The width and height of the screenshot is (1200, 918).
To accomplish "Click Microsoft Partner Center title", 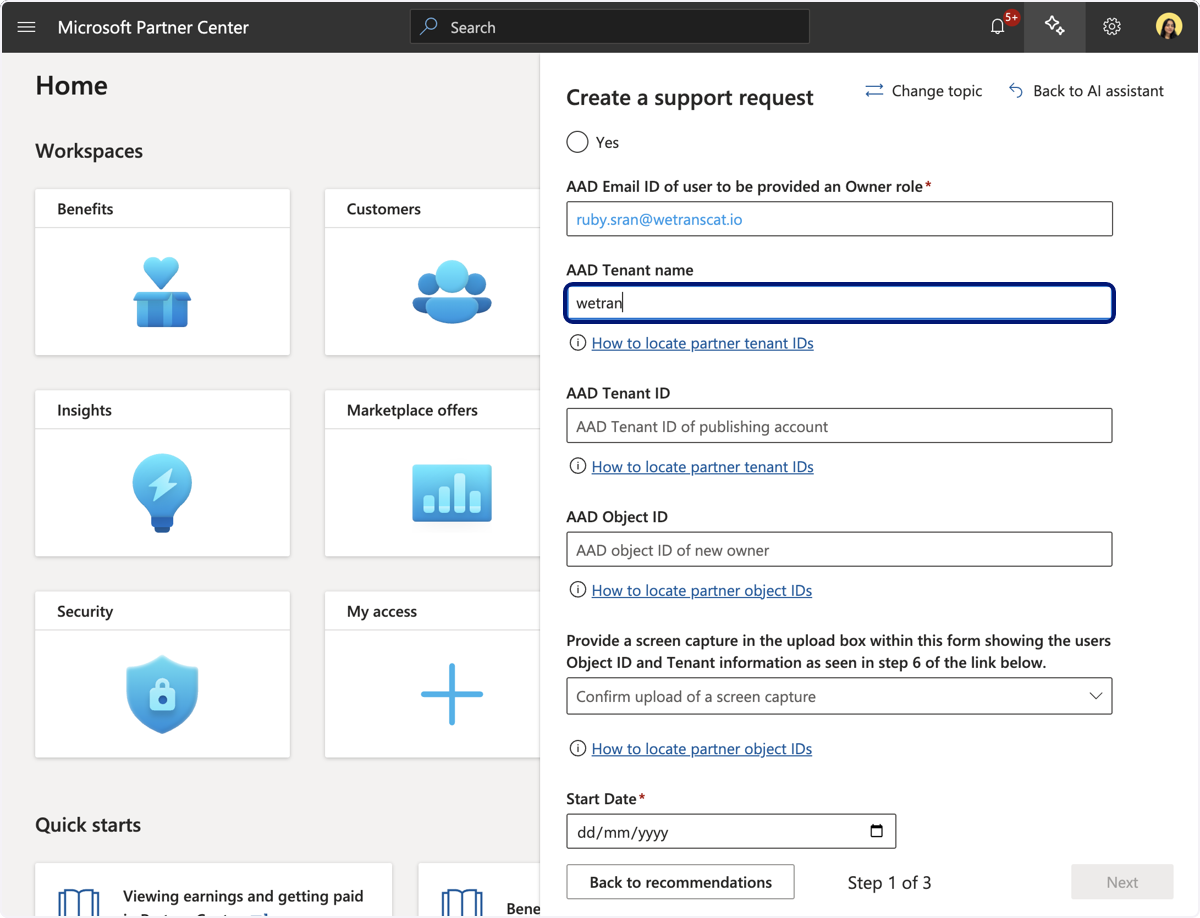I will click(153, 27).
